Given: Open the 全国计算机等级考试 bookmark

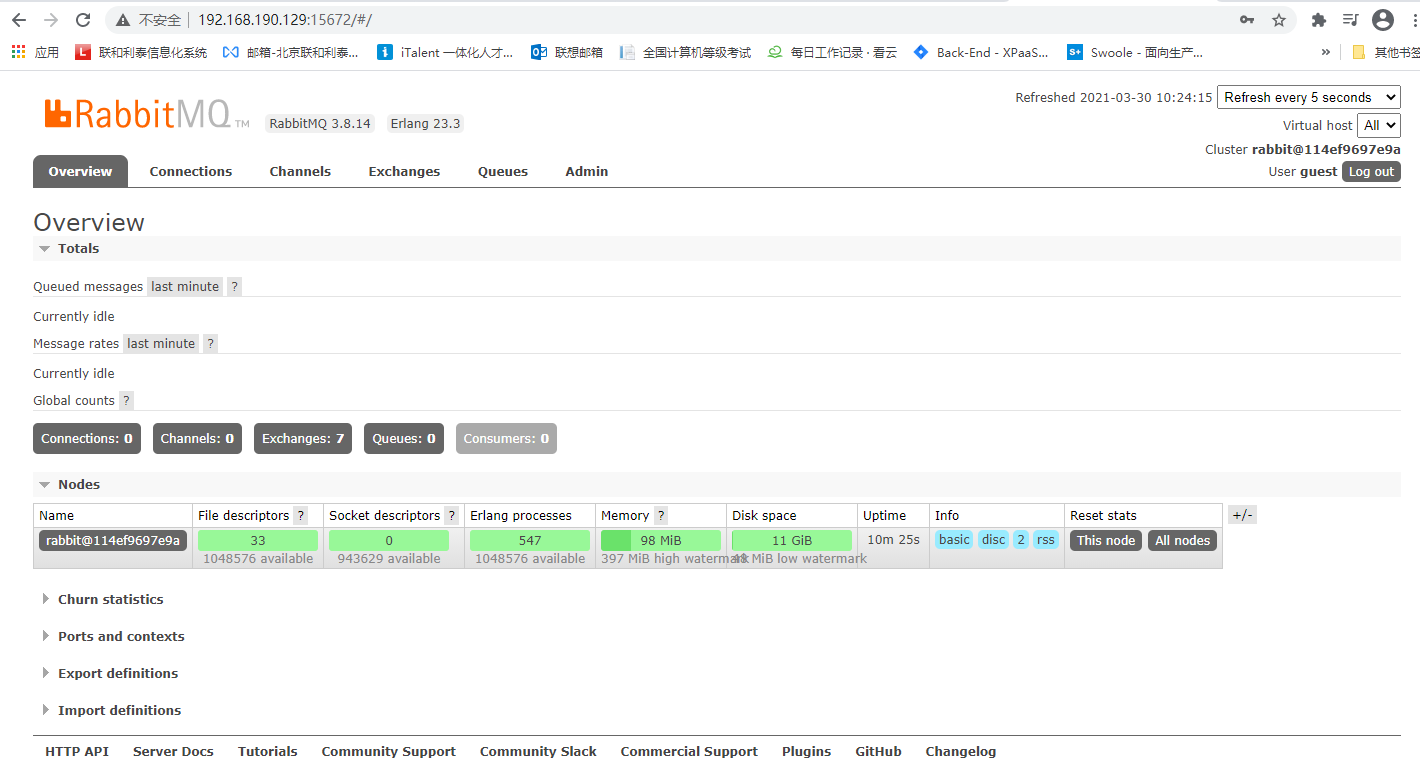Looking at the screenshot, I should click(686, 52).
